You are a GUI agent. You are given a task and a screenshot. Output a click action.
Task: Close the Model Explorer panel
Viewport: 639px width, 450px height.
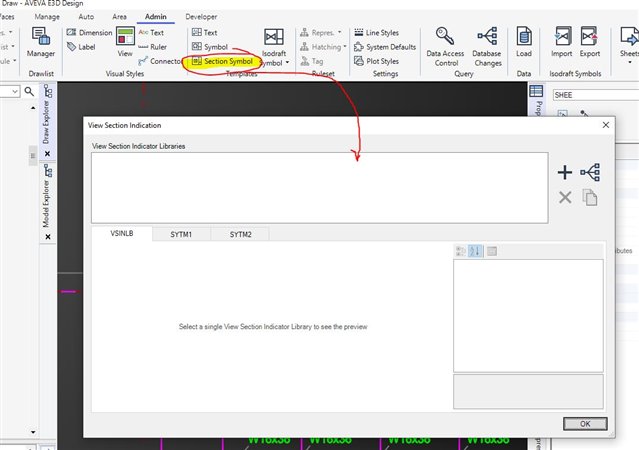[48, 237]
